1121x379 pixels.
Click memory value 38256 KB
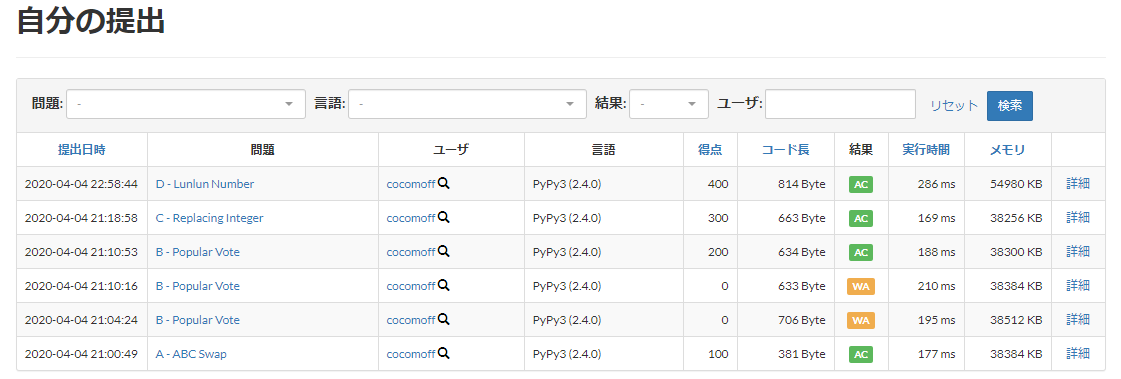click(x=1016, y=218)
